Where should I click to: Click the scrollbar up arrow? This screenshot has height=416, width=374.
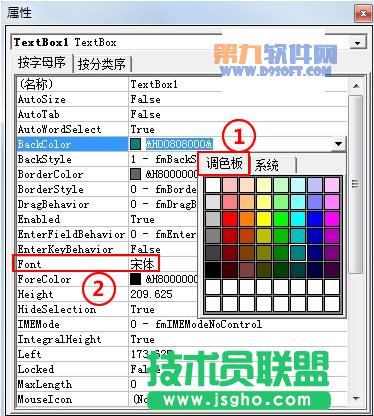click(x=356, y=86)
